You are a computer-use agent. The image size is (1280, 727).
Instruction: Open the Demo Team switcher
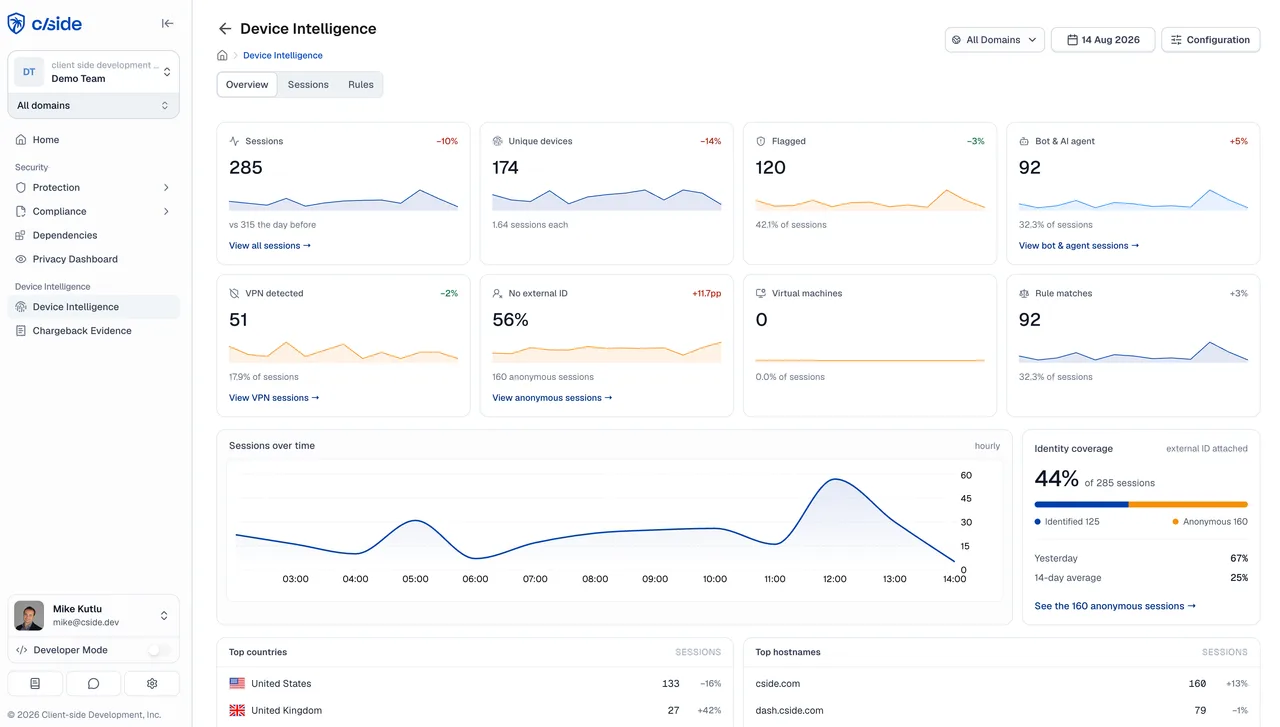[94, 72]
